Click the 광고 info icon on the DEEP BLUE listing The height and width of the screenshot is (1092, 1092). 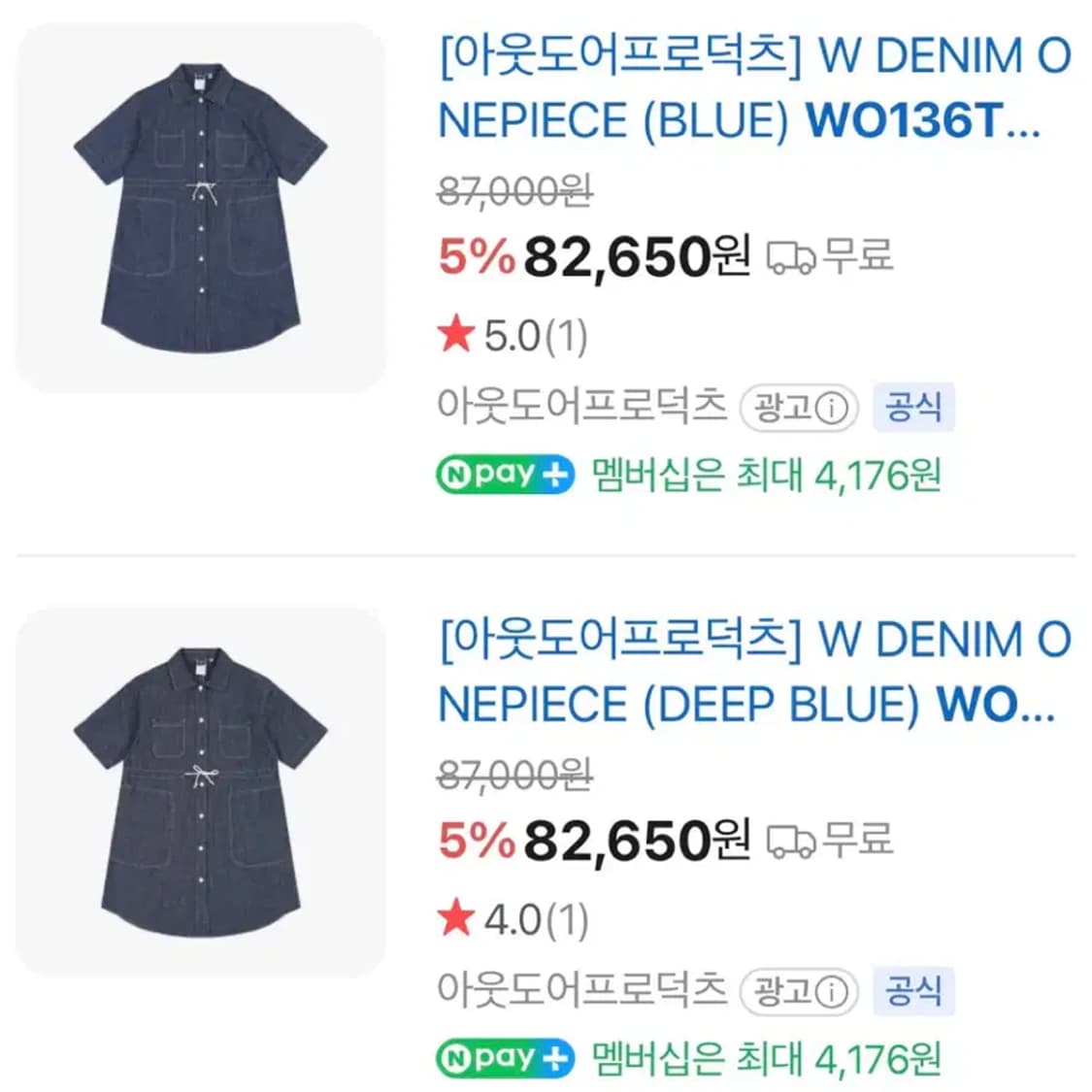tap(834, 993)
